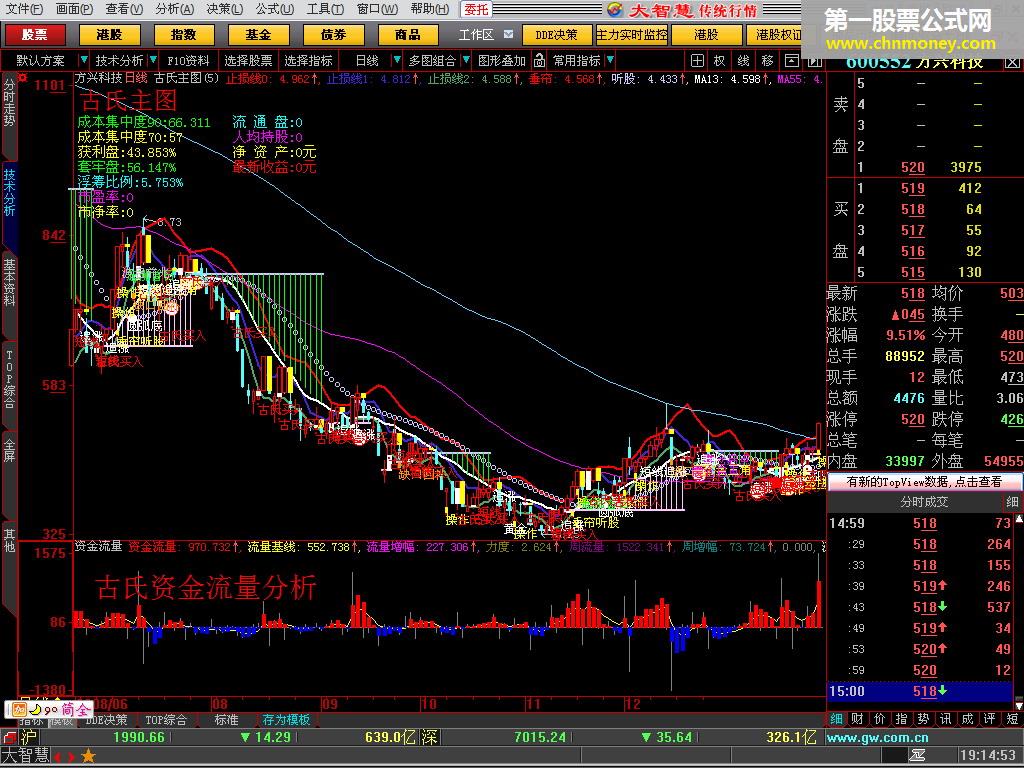
Task: Click the small gear icon atop price axis
Action: coord(23,78)
